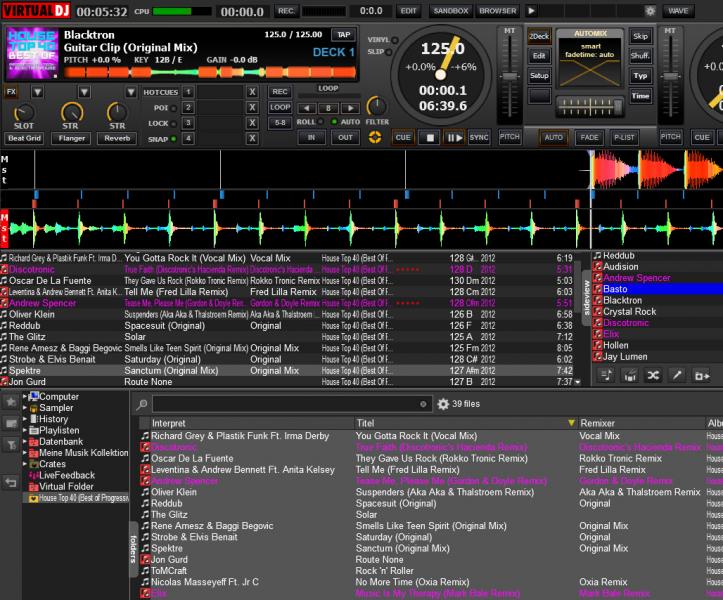Viewport: 723px width, 600px height.
Task: Click the filter funnel icon in browser sidebar
Action: (x=11, y=445)
